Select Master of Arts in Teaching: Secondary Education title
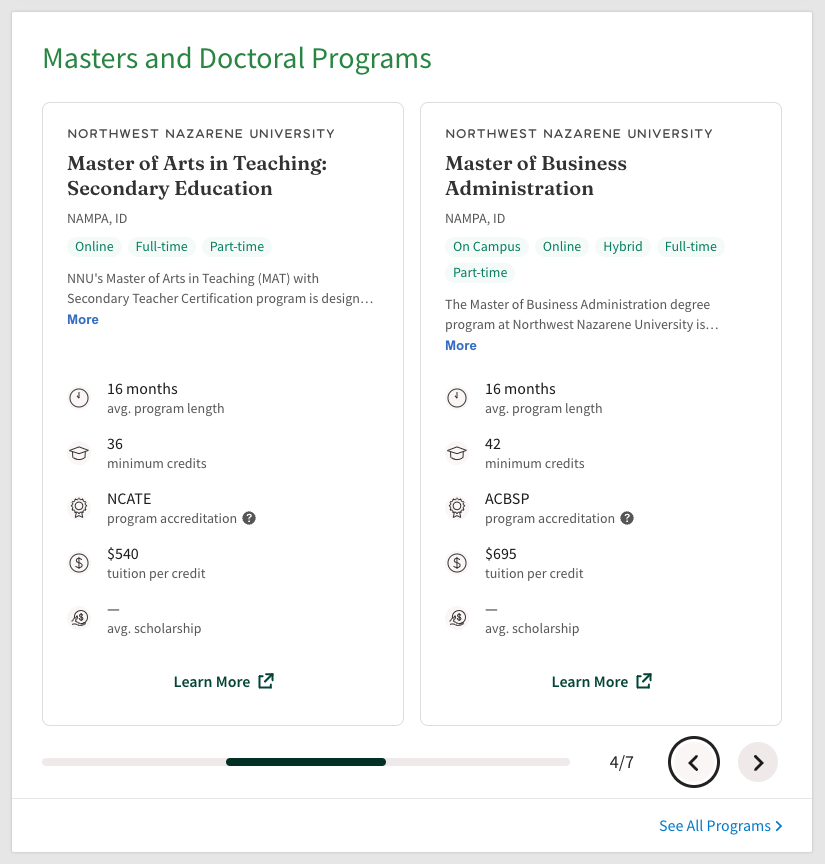Image resolution: width=825 pixels, height=864 pixels. (197, 176)
